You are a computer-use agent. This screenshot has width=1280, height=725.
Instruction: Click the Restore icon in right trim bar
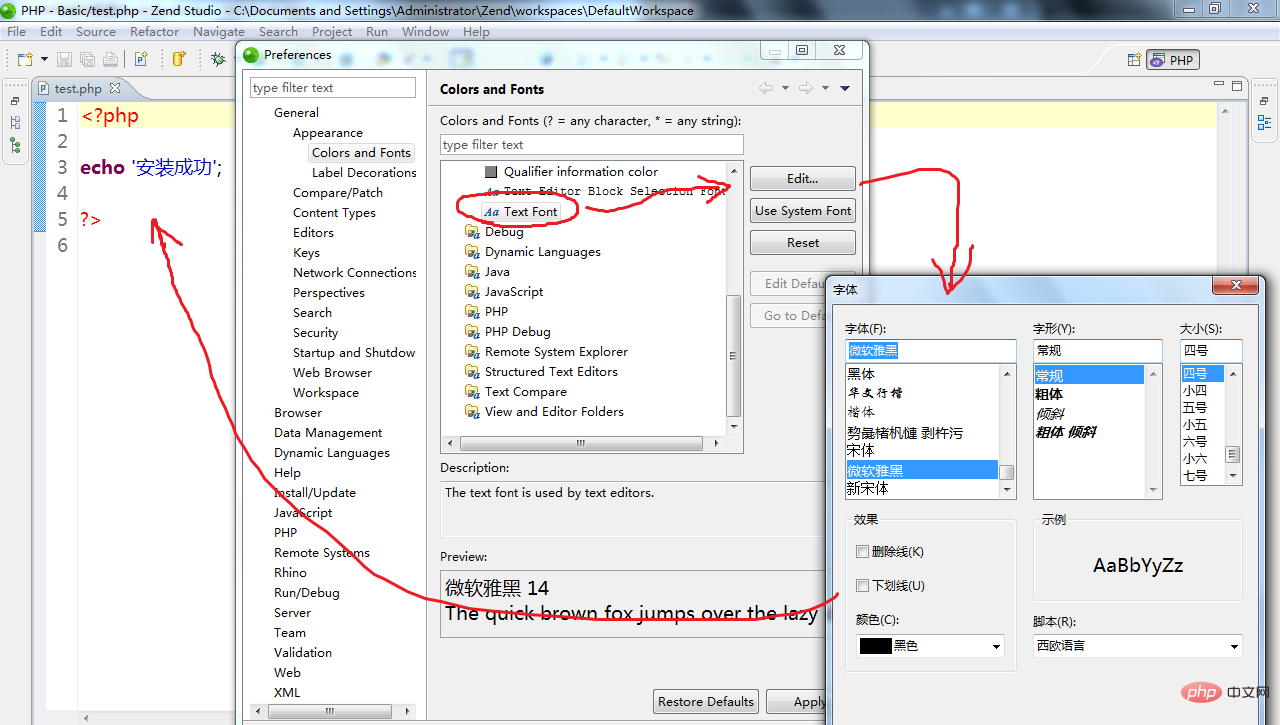click(x=1264, y=101)
